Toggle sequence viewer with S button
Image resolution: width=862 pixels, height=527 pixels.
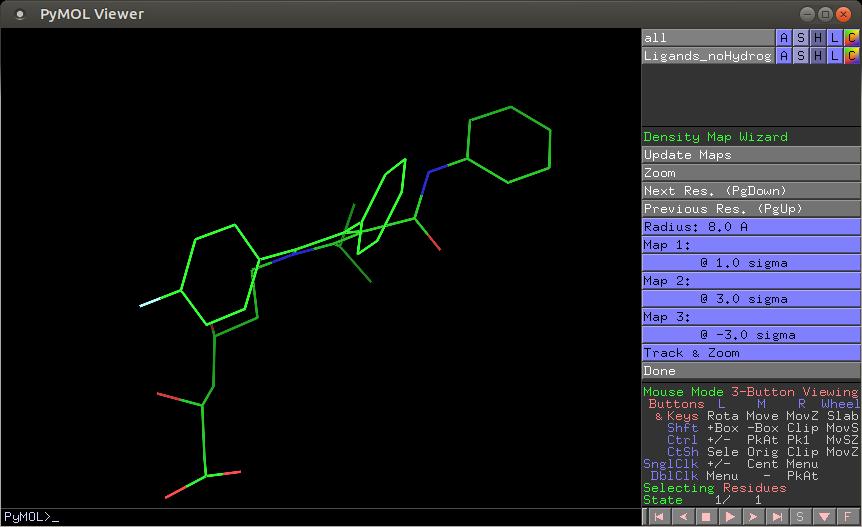800,517
